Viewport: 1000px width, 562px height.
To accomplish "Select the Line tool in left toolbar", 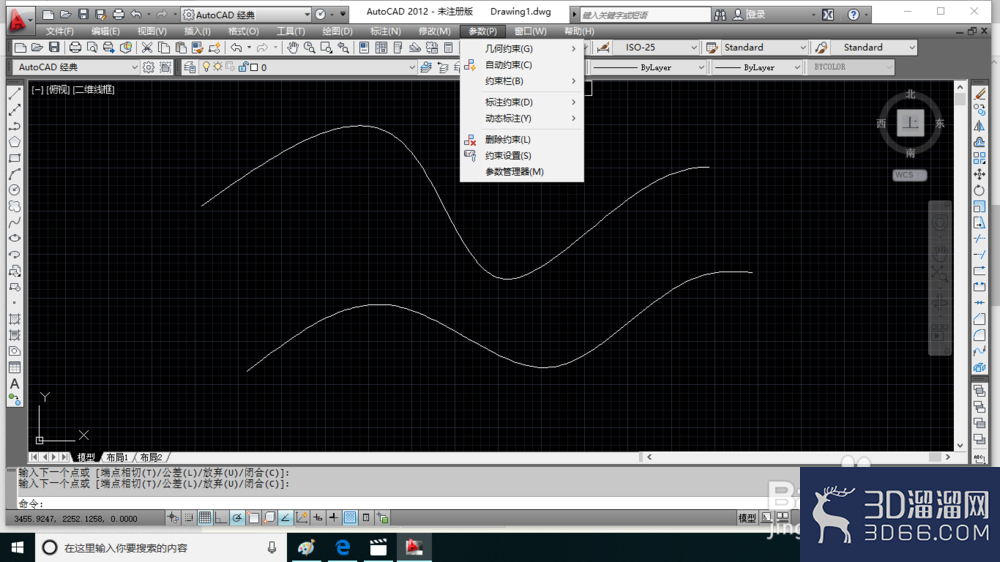I will [x=15, y=94].
